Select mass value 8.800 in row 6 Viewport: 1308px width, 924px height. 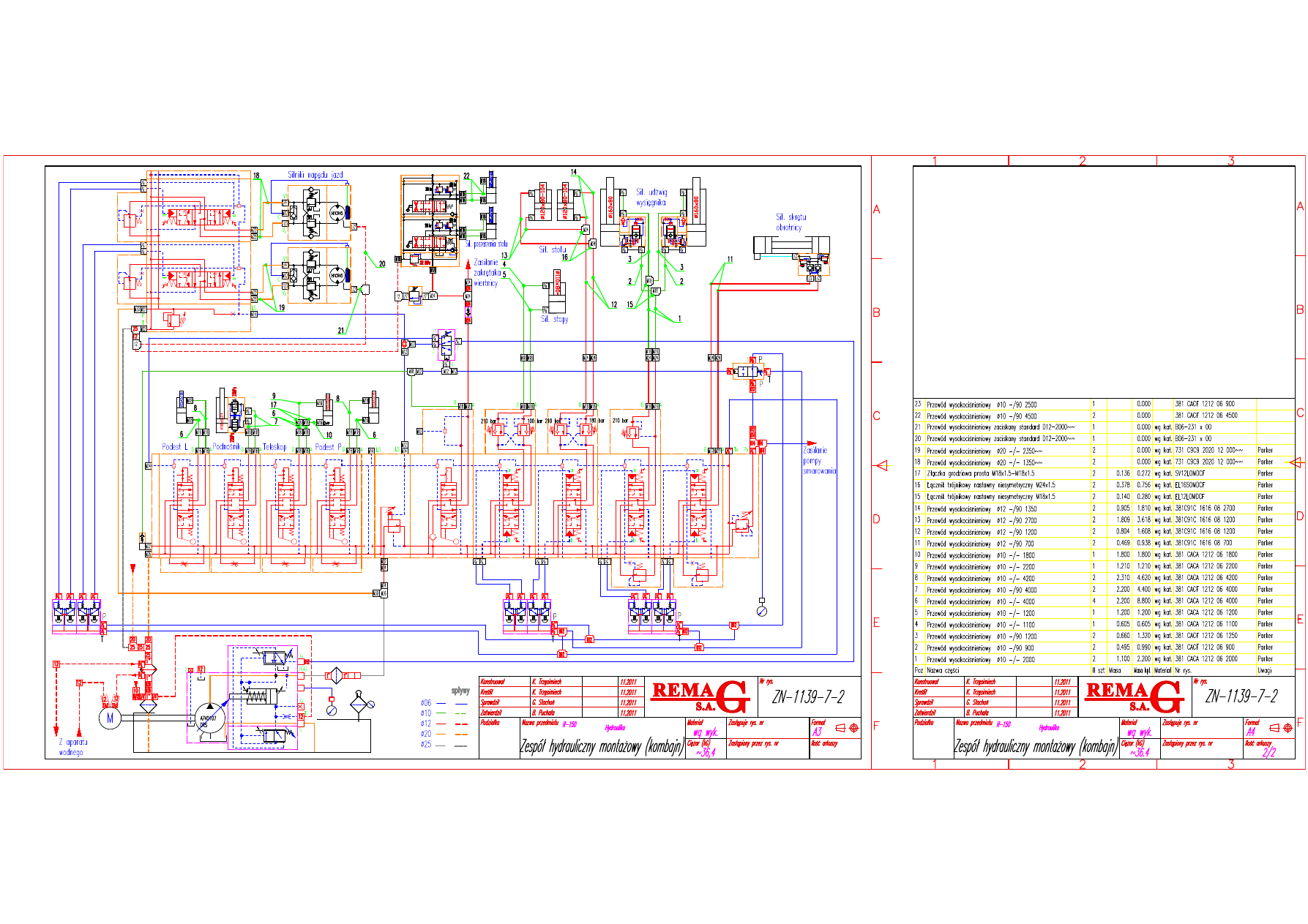pos(1144,601)
